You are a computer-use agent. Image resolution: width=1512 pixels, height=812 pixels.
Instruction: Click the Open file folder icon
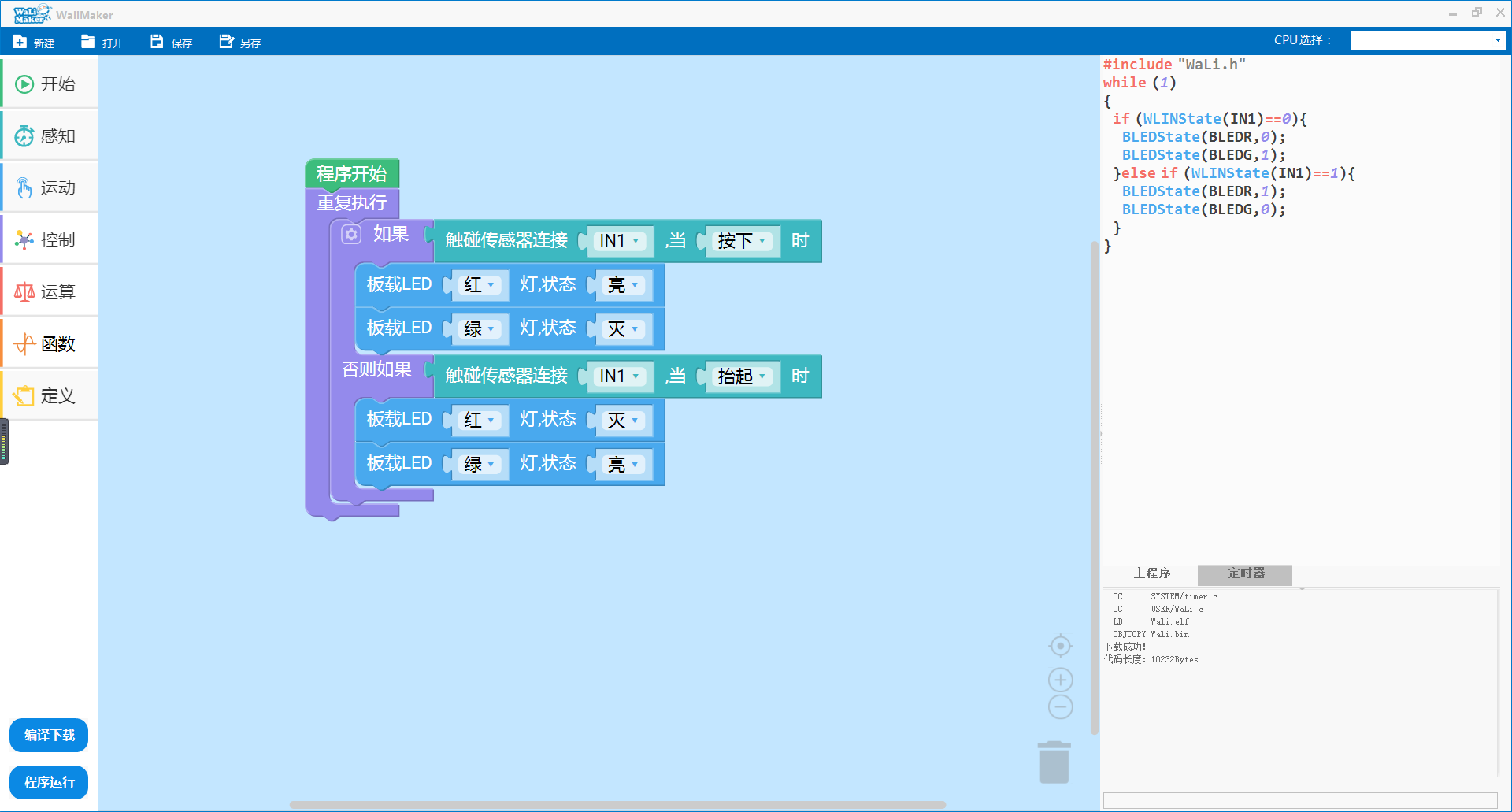click(87, 42)
